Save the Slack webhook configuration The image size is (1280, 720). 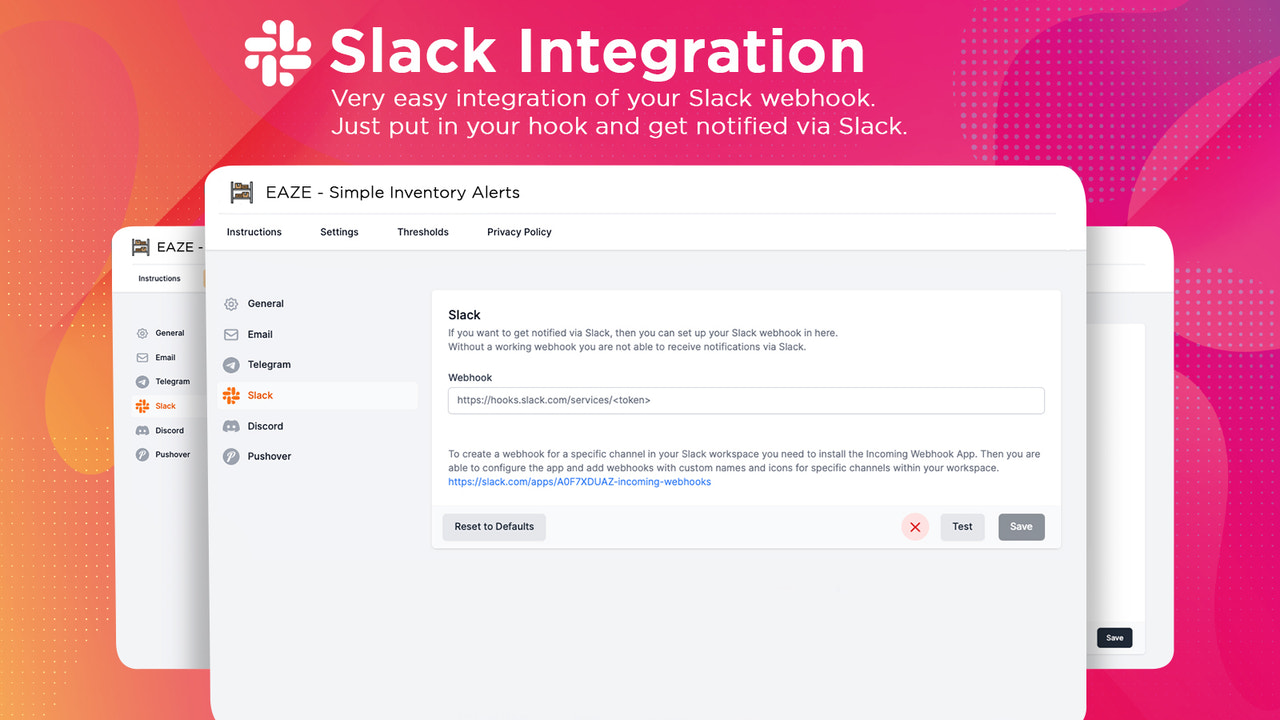tap(1020, 526)
